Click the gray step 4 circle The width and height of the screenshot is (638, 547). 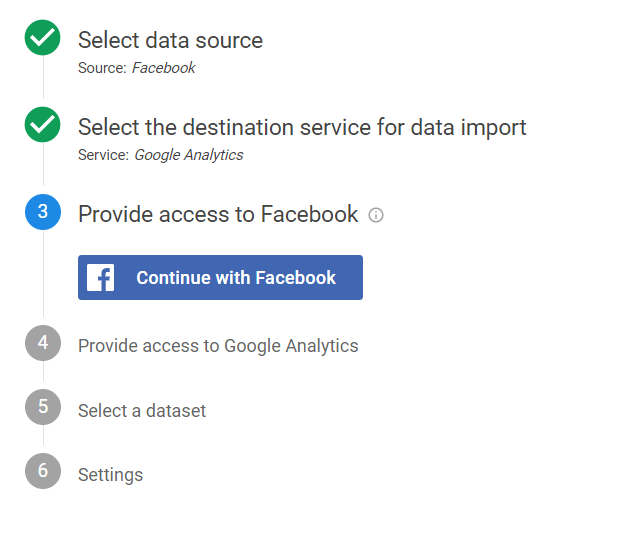tap(43, 343)
